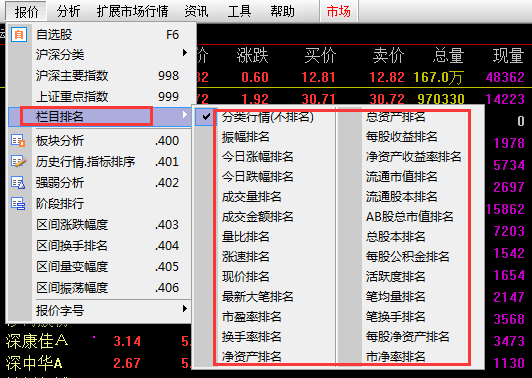Choose 区间振荡幅度 .406 entry
This screenshot has height=378, width=532.
tap(101, 288)
